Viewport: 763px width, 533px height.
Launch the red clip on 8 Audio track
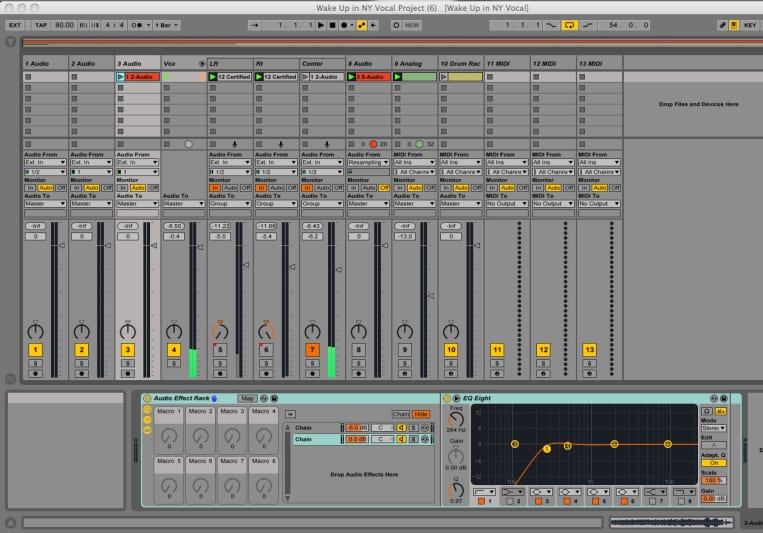(351, 77)
